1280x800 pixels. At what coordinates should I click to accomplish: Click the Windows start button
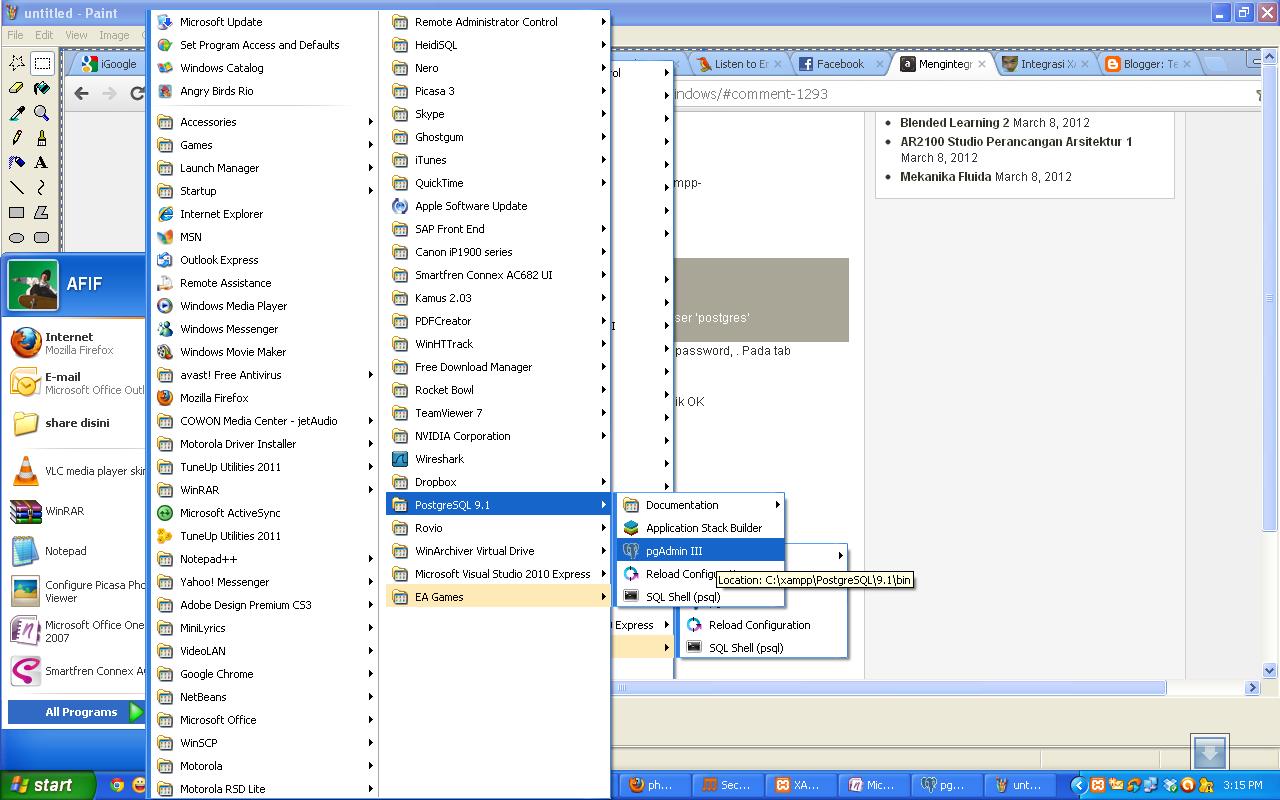[48, 785]
